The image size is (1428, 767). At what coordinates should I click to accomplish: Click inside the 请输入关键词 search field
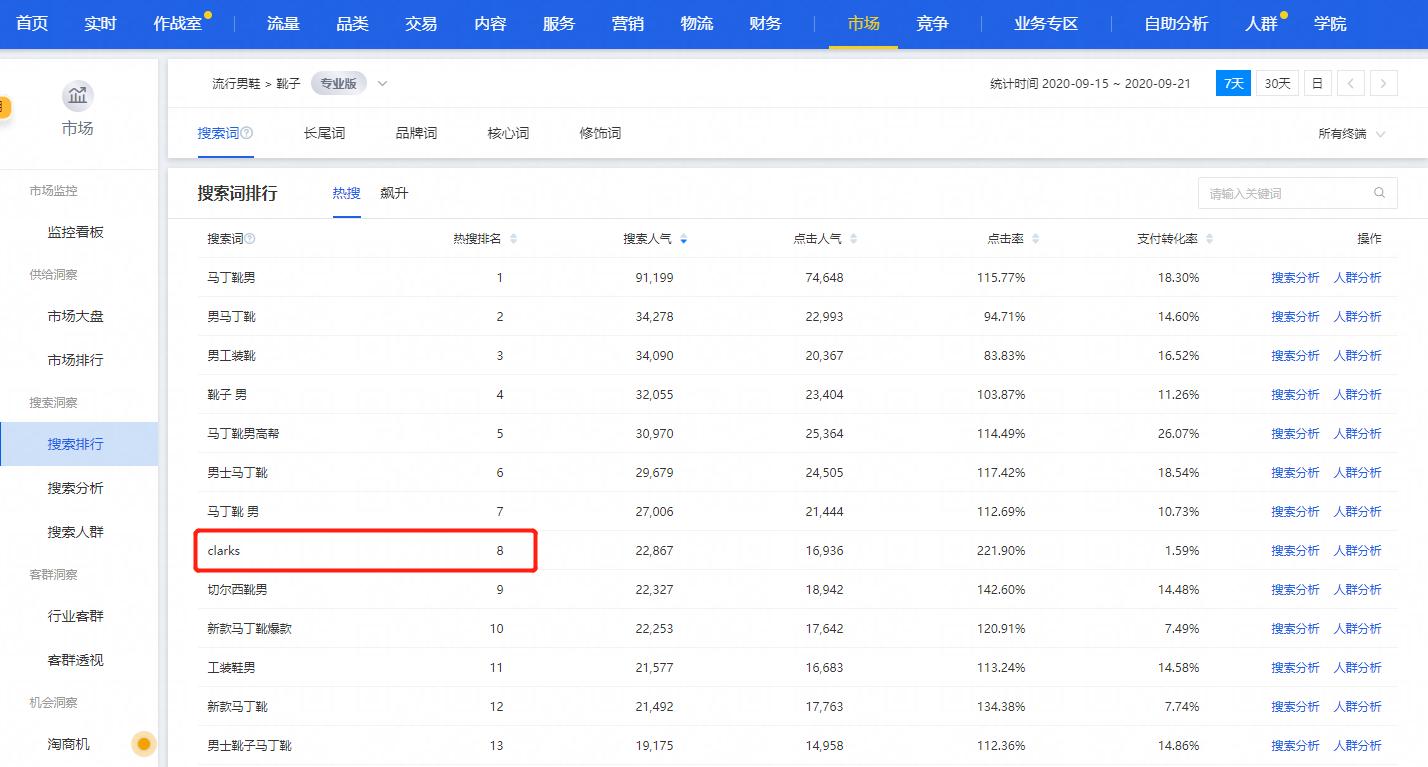[x=1280, y=192]
